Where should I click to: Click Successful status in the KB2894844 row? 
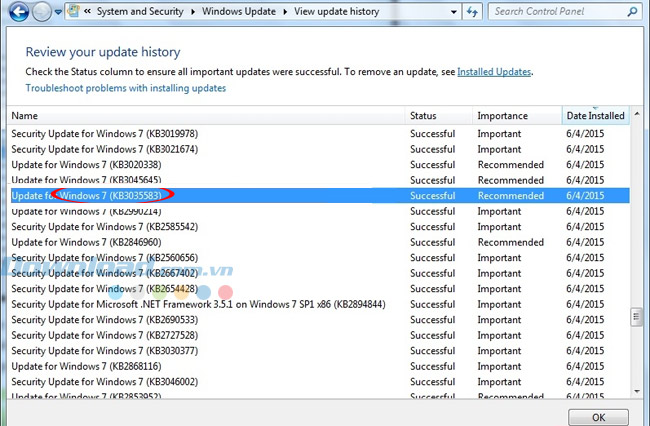(x=432, y=304)
